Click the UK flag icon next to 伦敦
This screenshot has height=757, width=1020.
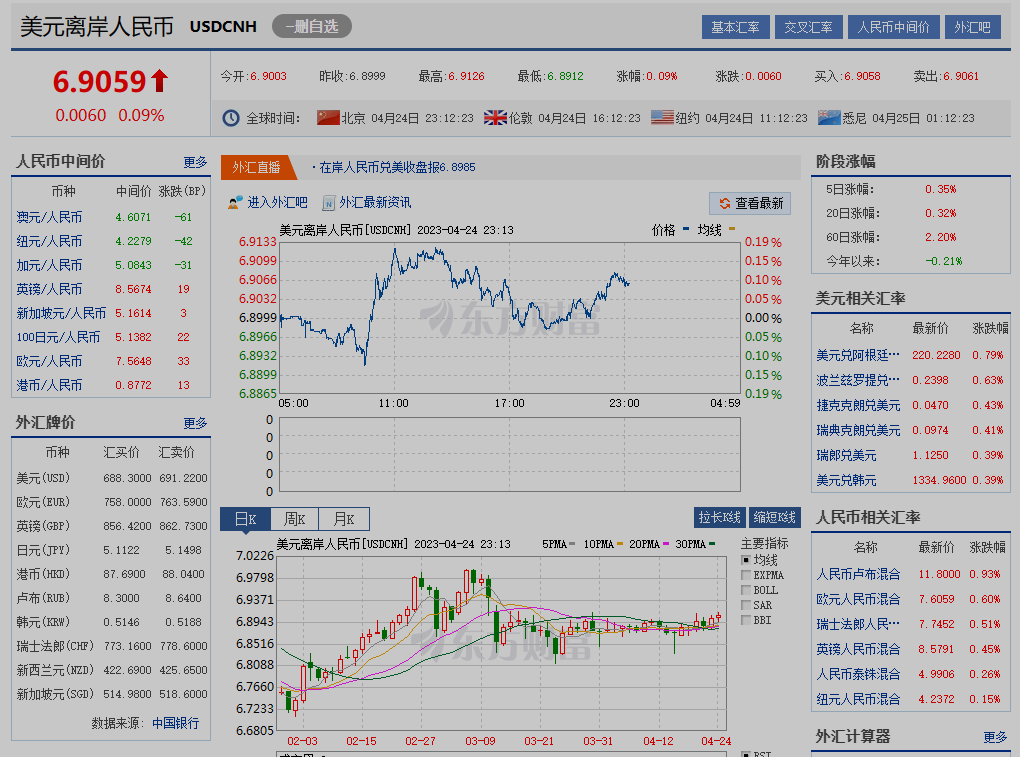click(x=495, y=117)
